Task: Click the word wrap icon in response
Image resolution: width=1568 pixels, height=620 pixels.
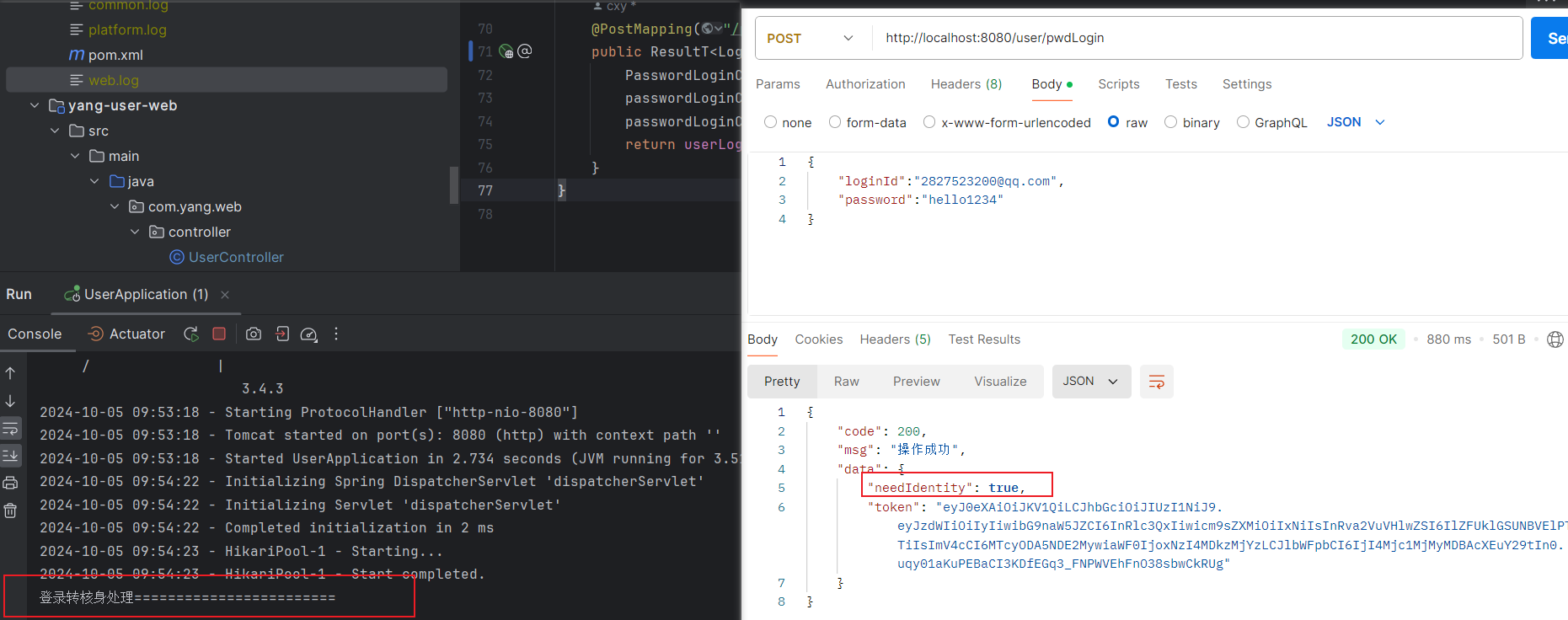Action: pos(1156,382)
